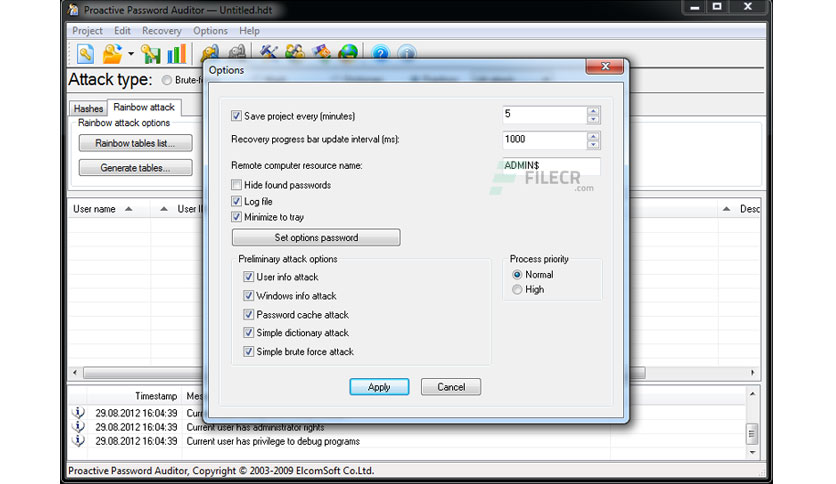Image resolution: width=836 pixels, height=484 pixels.
Task: Click the Open project folder icon
Action: 112,53
